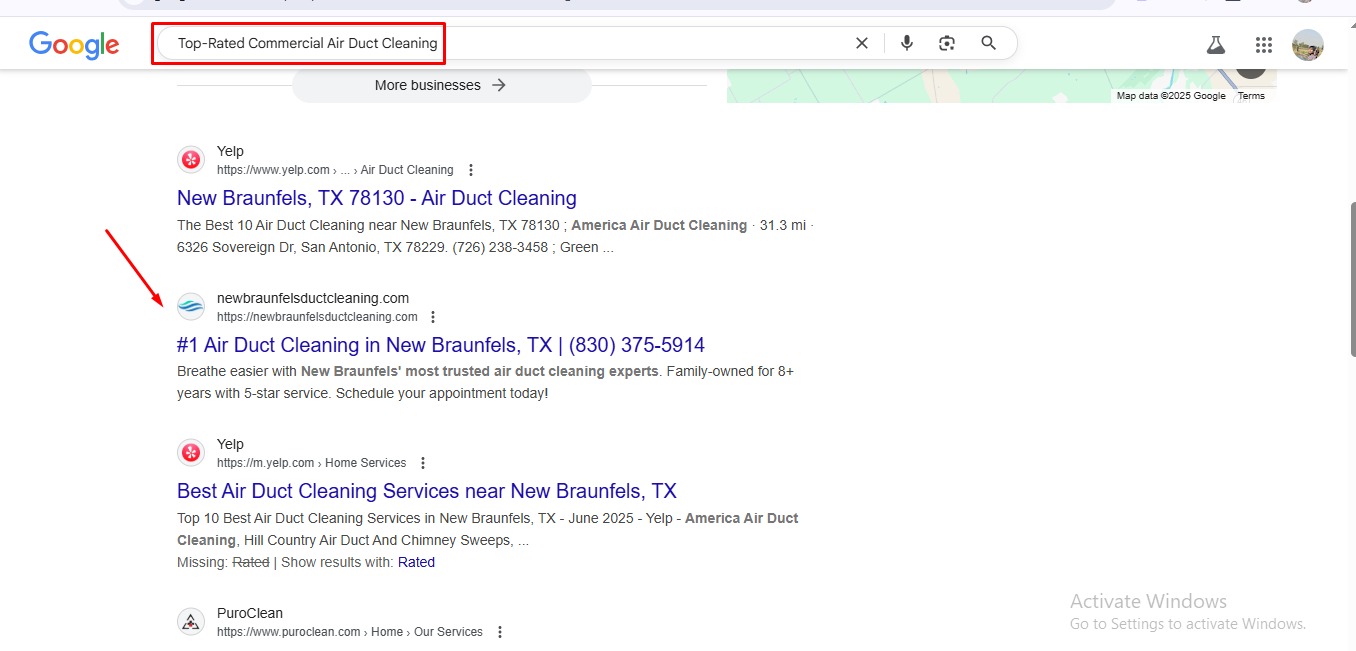The image size is (1356, 651).
Task: Open "Best Air Duct Cleaning Services near New Braunfels"
Action: coord(426,491)
